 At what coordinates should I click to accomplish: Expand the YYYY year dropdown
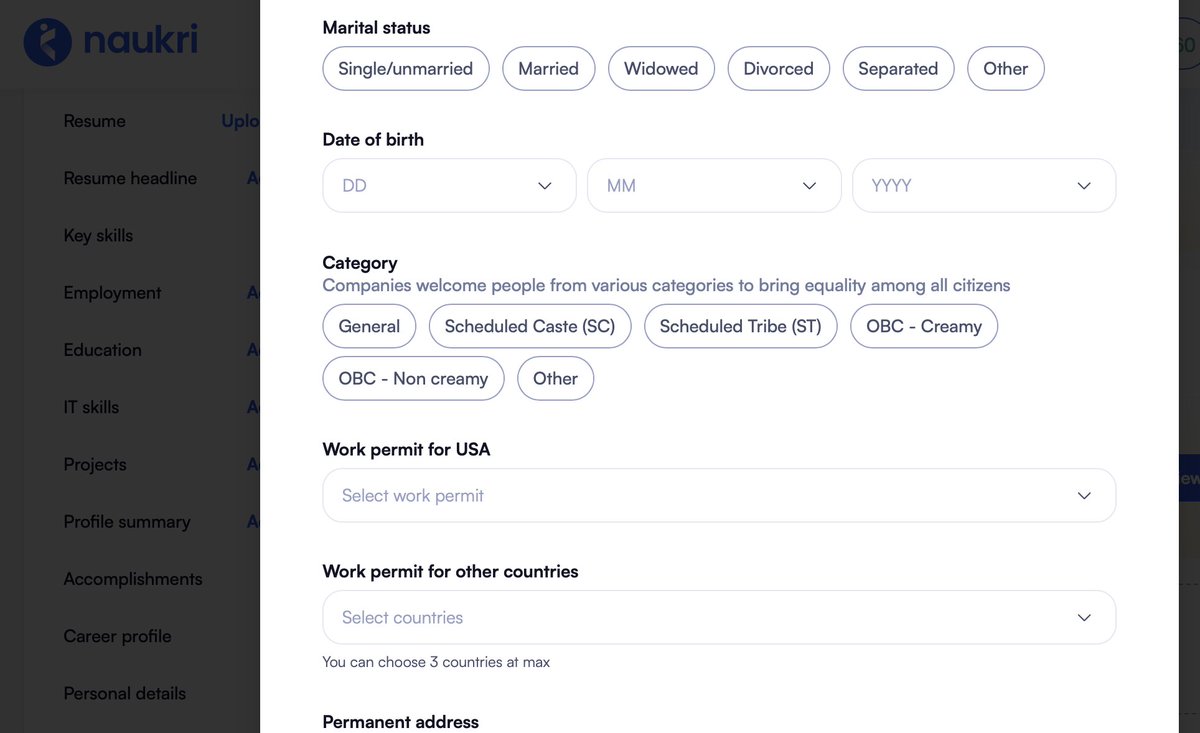coord(983,185)
